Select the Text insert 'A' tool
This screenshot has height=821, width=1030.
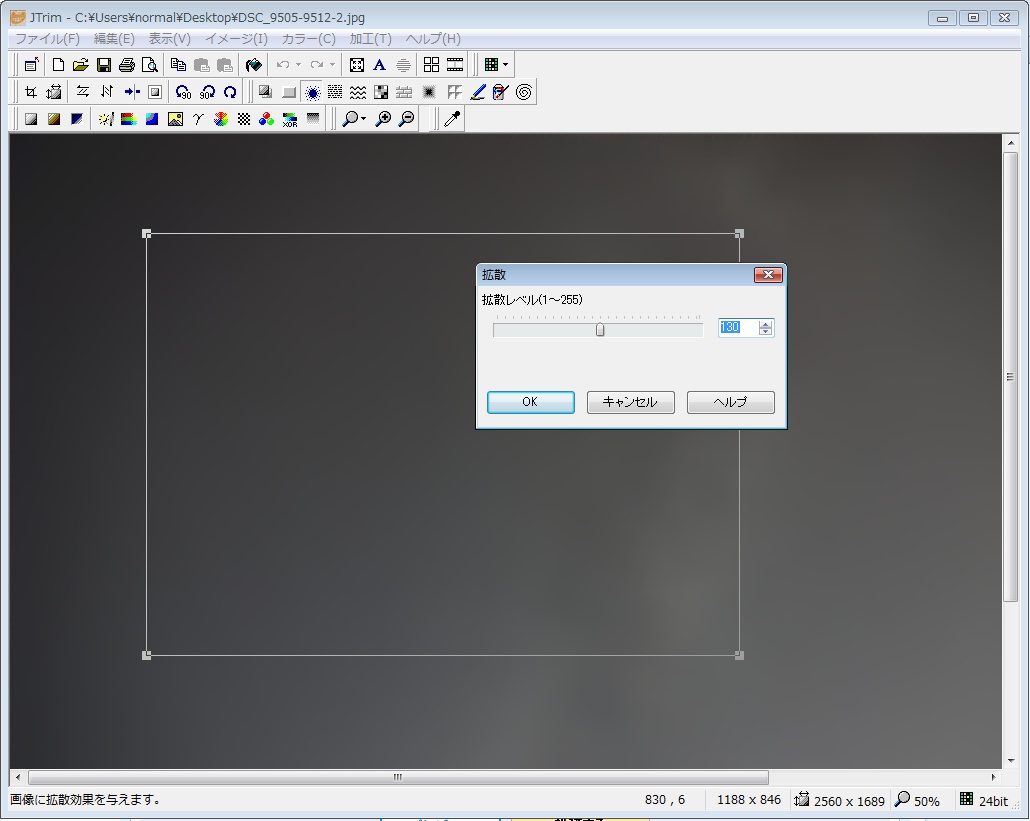tap(380, 65)
